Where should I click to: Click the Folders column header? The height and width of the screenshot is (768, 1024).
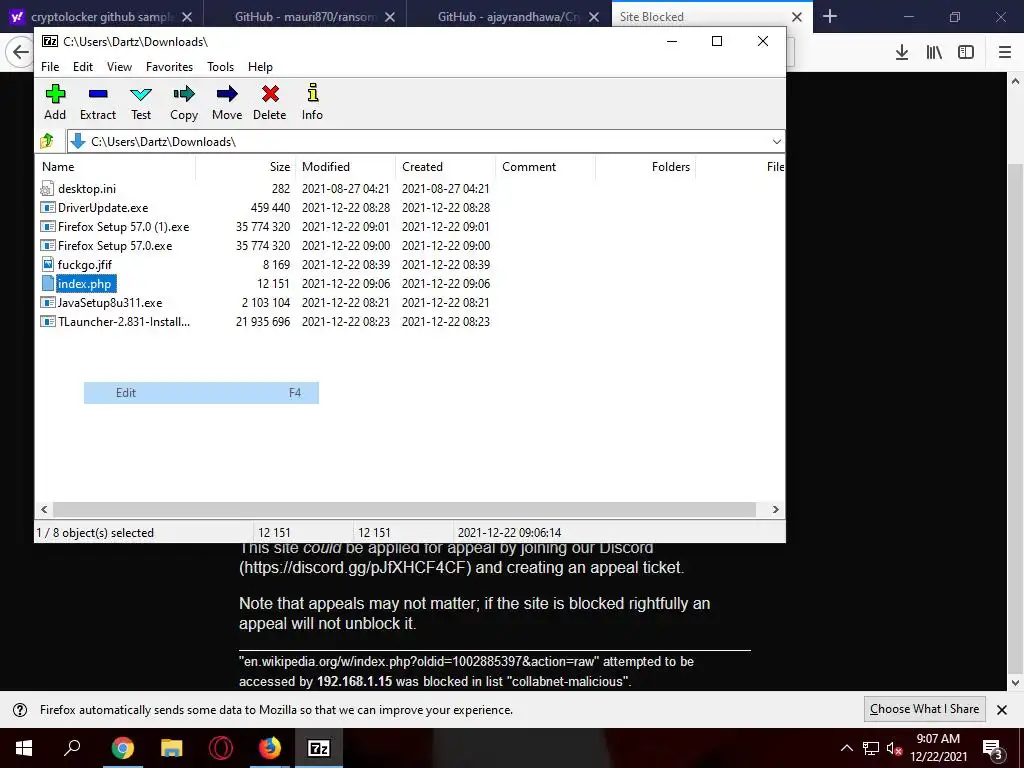[646, 167]
